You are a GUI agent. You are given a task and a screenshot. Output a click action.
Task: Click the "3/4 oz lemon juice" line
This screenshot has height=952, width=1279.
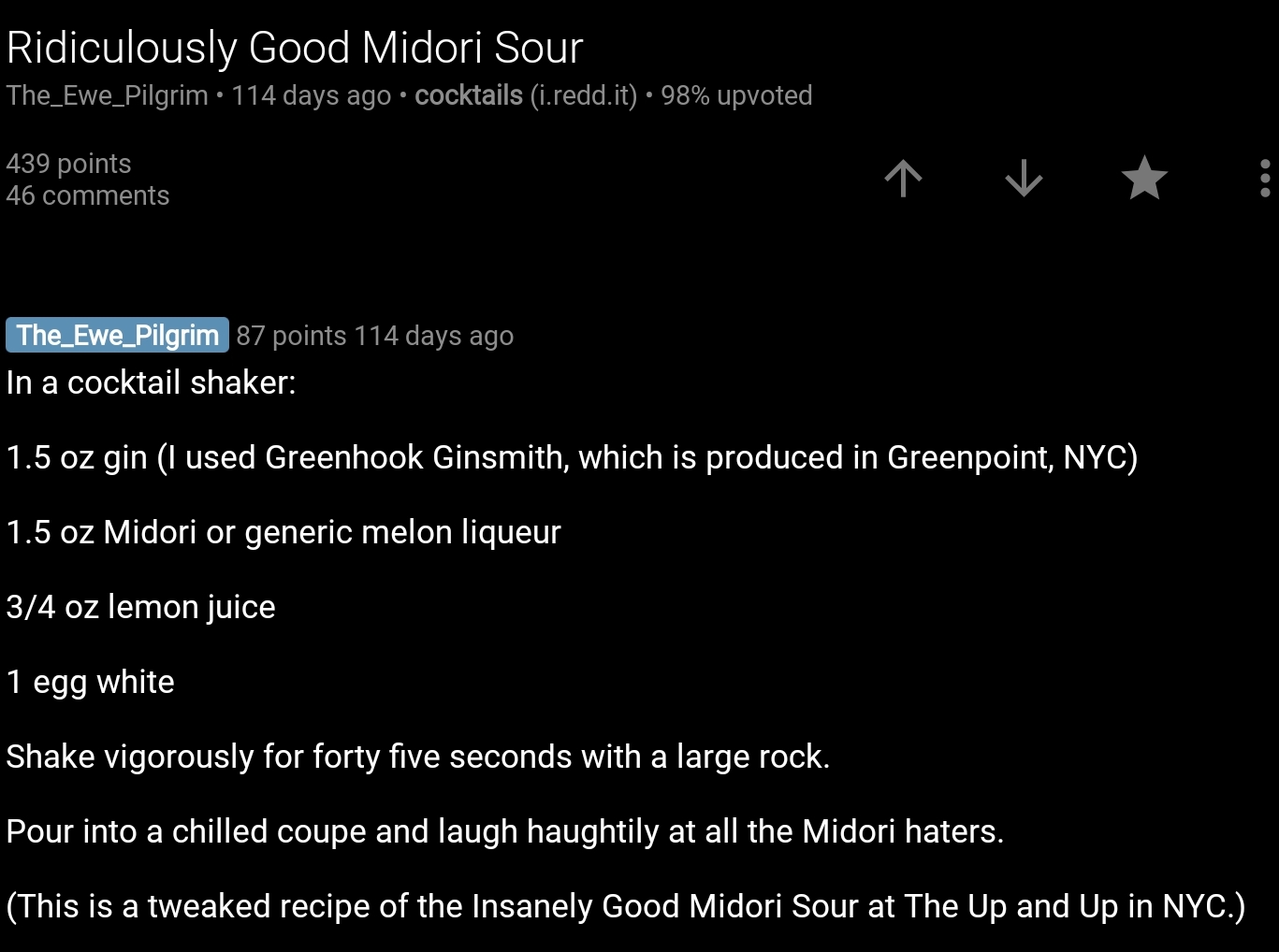tap(140, 607)
